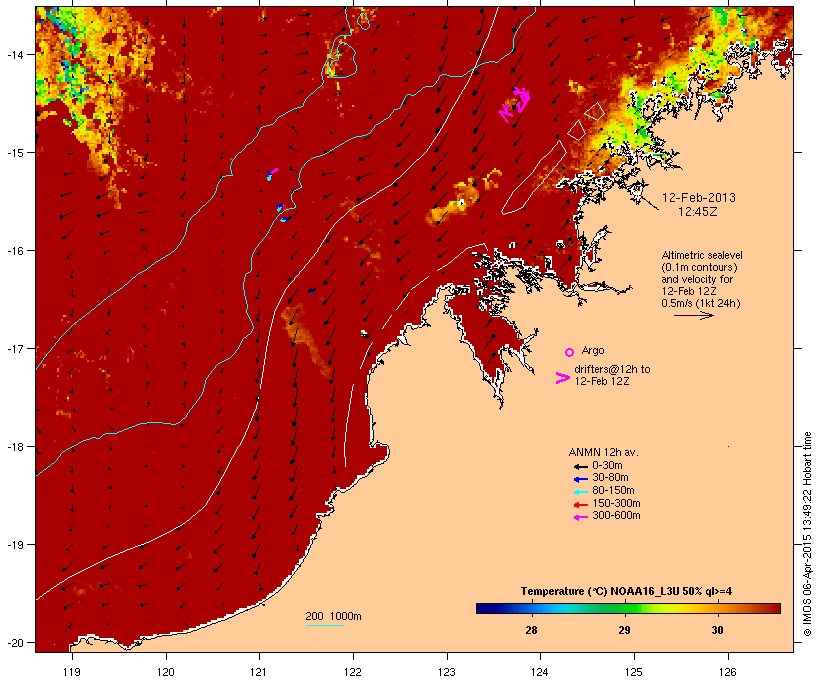The image size is (820, 680).
Task: Click the color bar tick label 30
Action: (718, 630)
